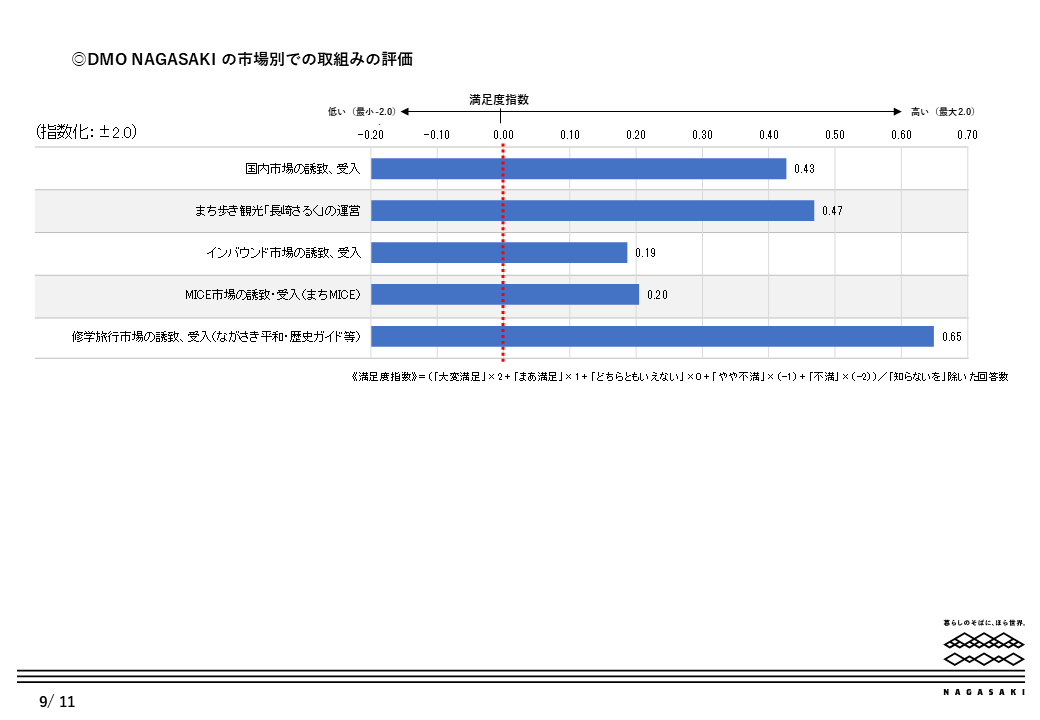The image size is (1040, 720).
Task: Click the 暮らしのそばに、ほら世界。 tagline
Action: click(984, 623)
